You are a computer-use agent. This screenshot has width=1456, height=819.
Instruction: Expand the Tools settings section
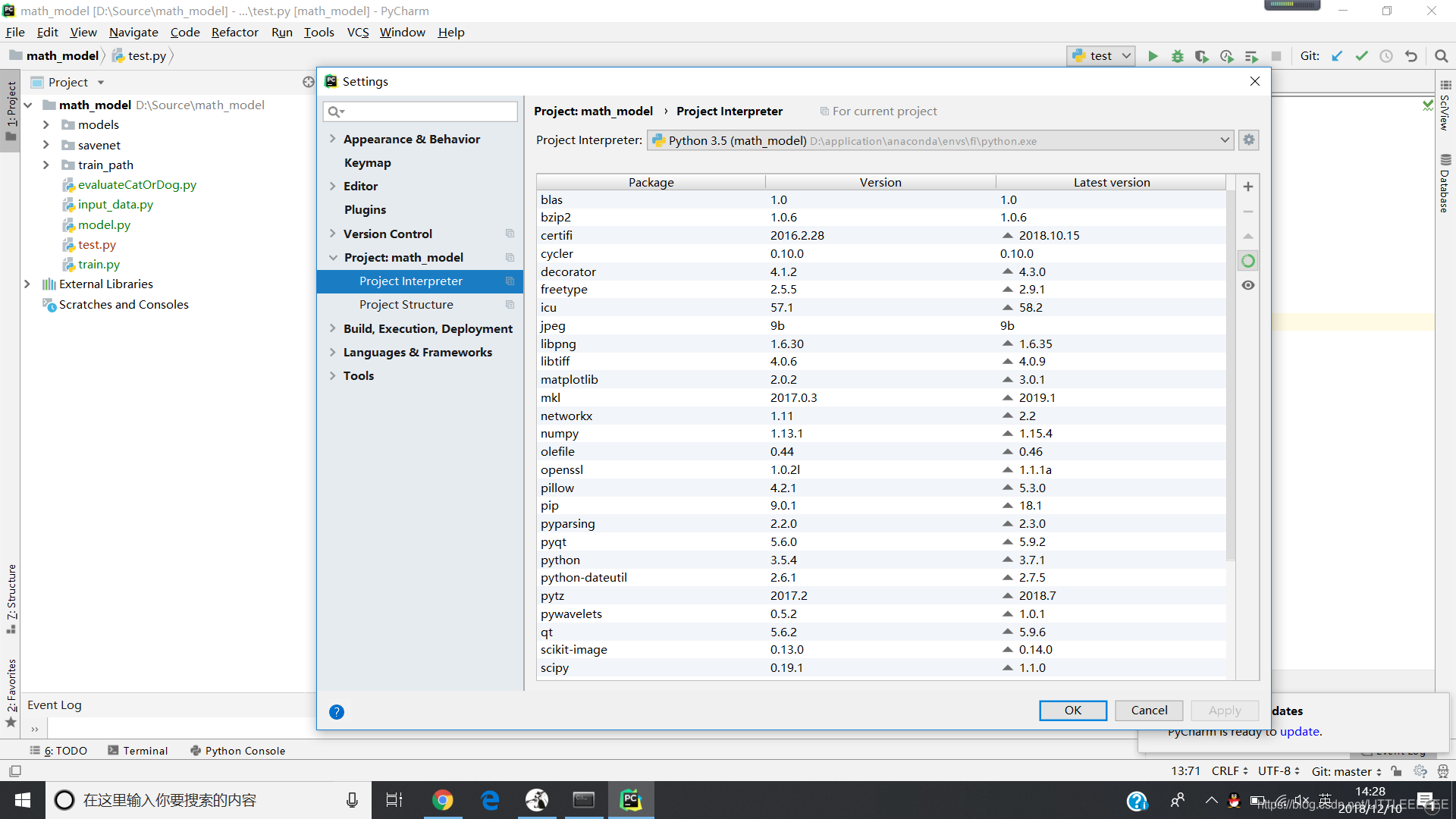point(332,376)
